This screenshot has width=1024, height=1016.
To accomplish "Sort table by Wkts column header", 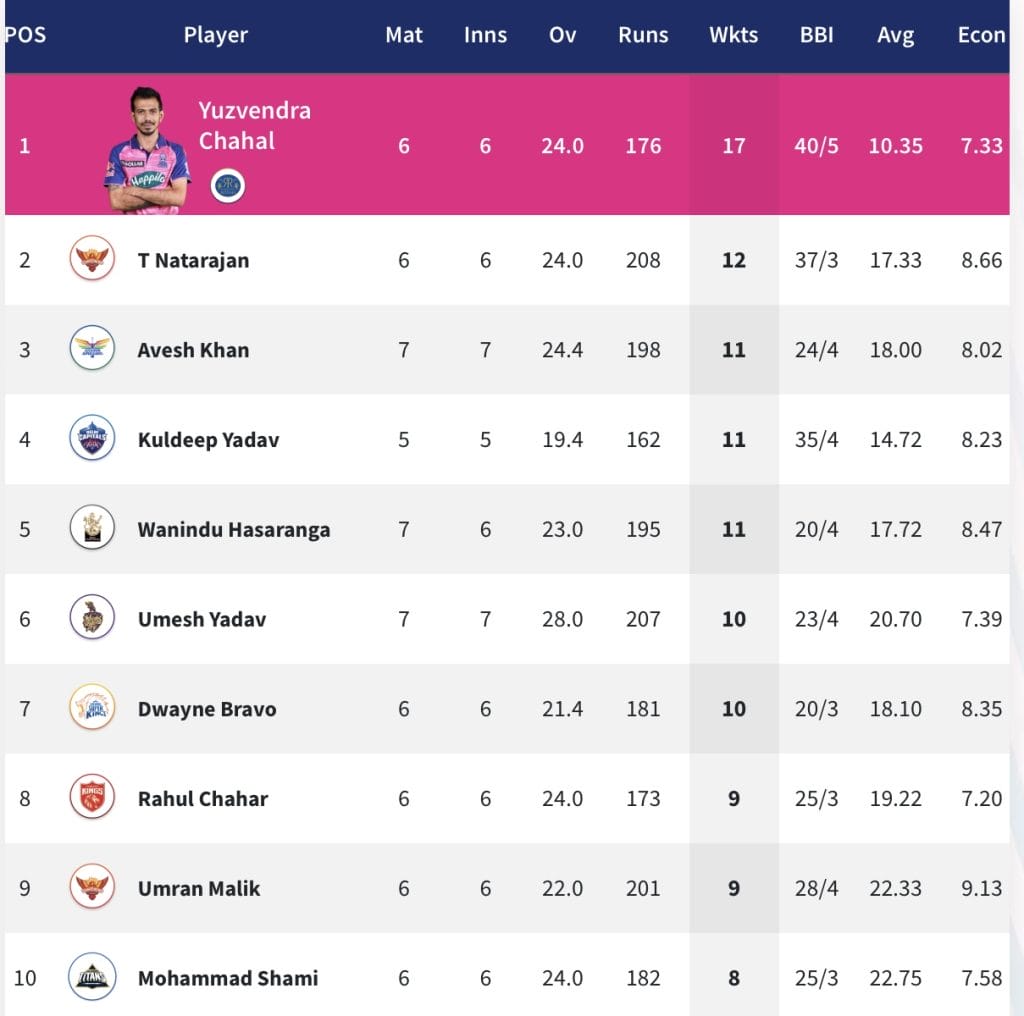I will point(733,35).
